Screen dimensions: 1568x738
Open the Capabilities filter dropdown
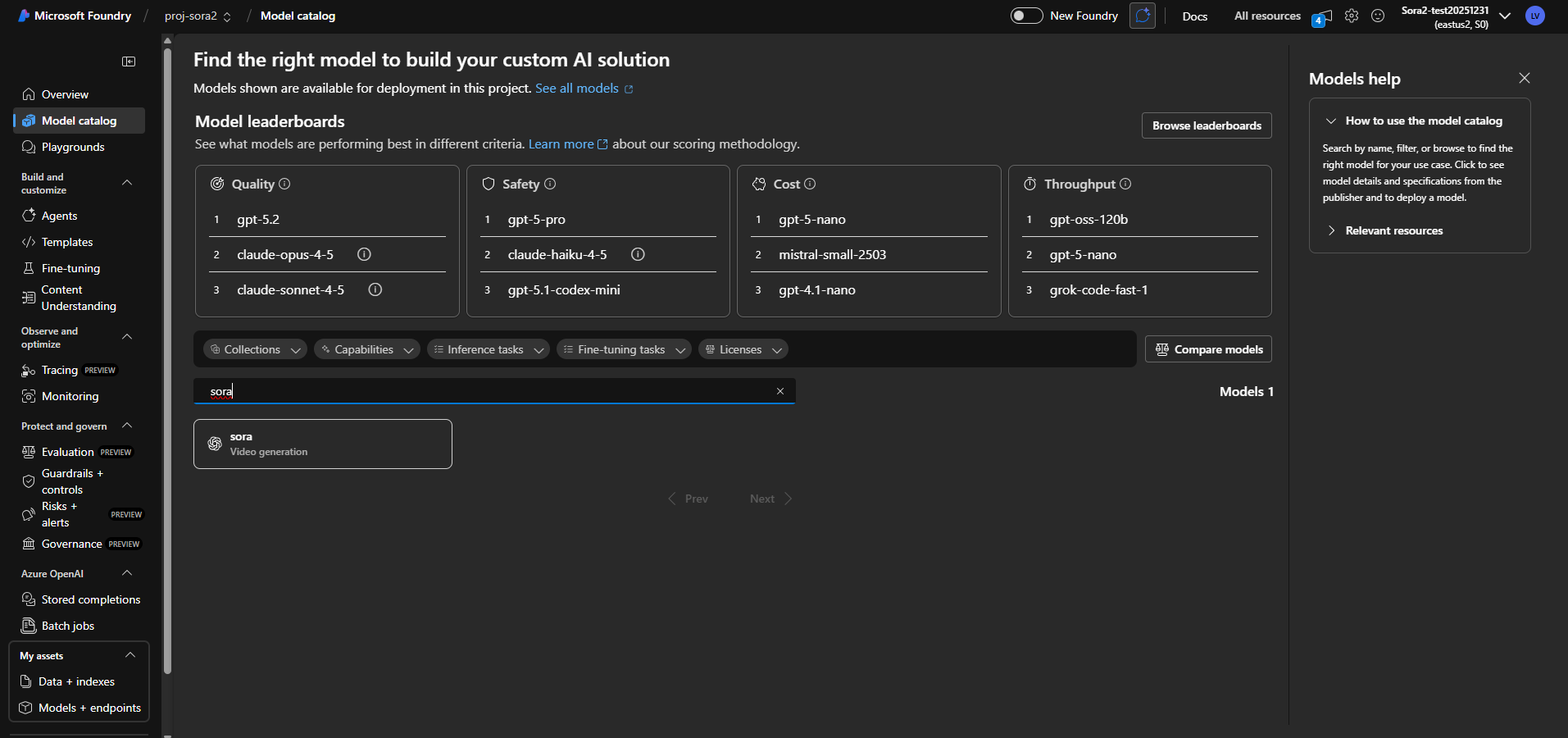pos(366,349)
